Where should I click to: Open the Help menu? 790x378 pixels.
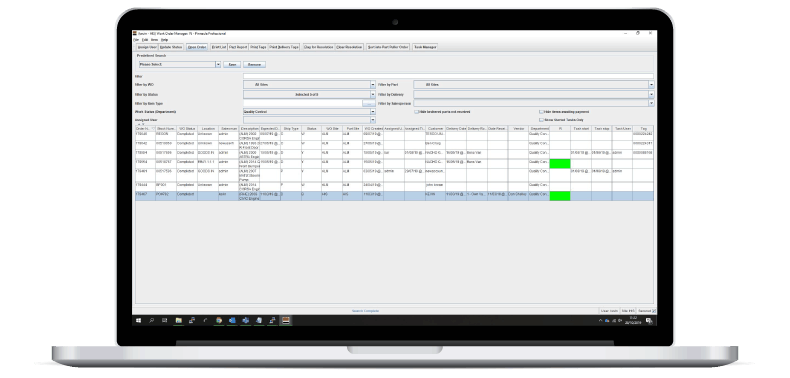point(164,39)
